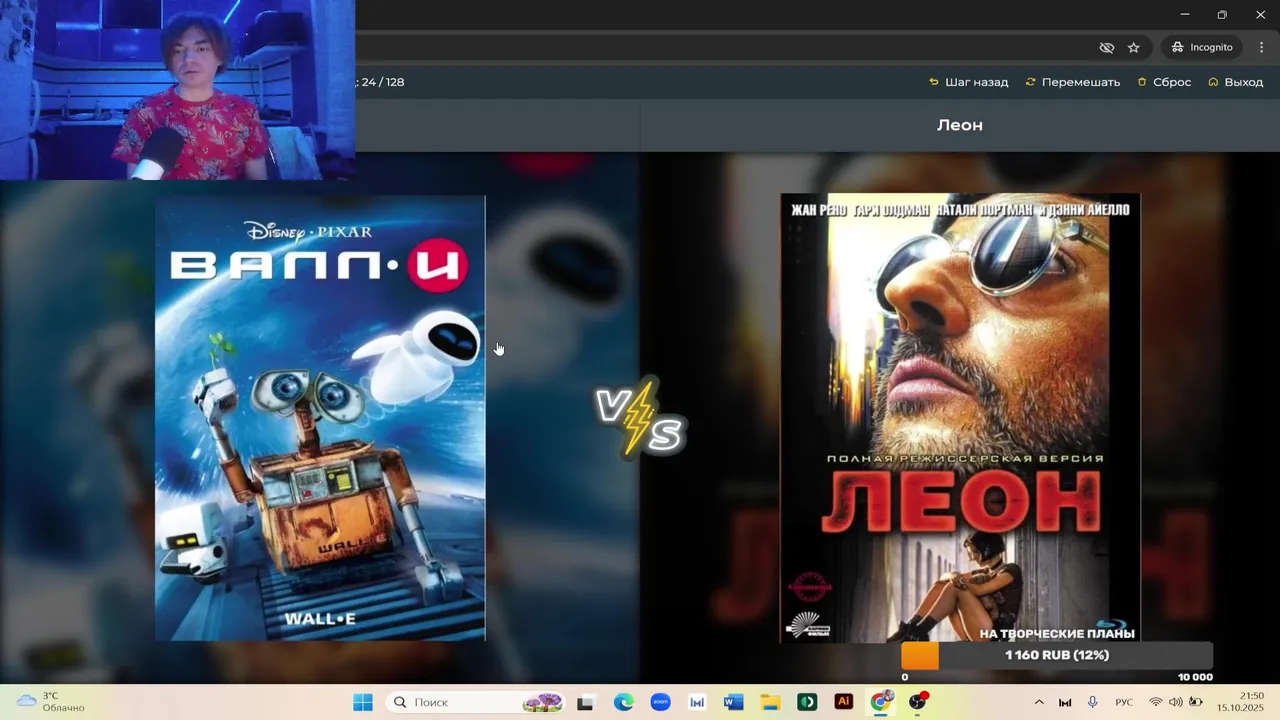Click the Сброс reset button
The width and height of the screenshot is (1280, 720).
pos(1164,82)
